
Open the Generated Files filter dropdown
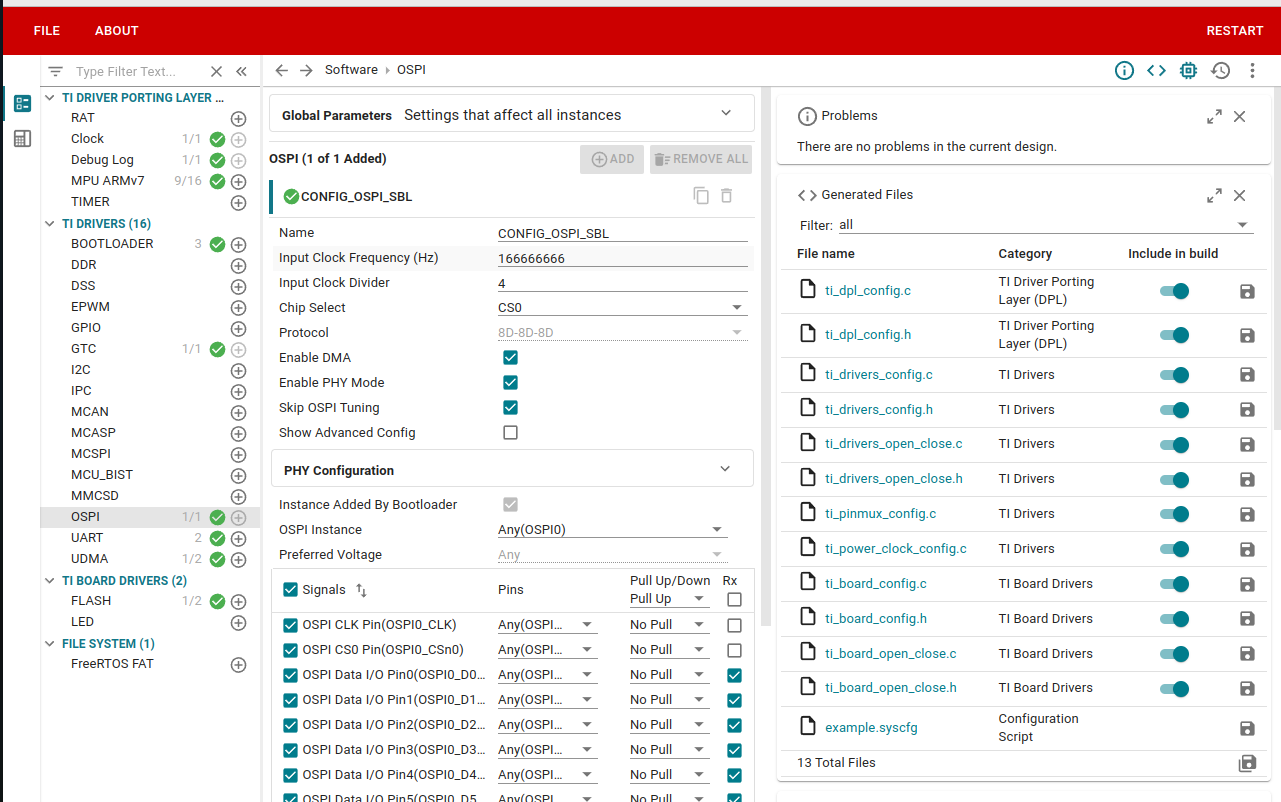tap(1045, 225)
